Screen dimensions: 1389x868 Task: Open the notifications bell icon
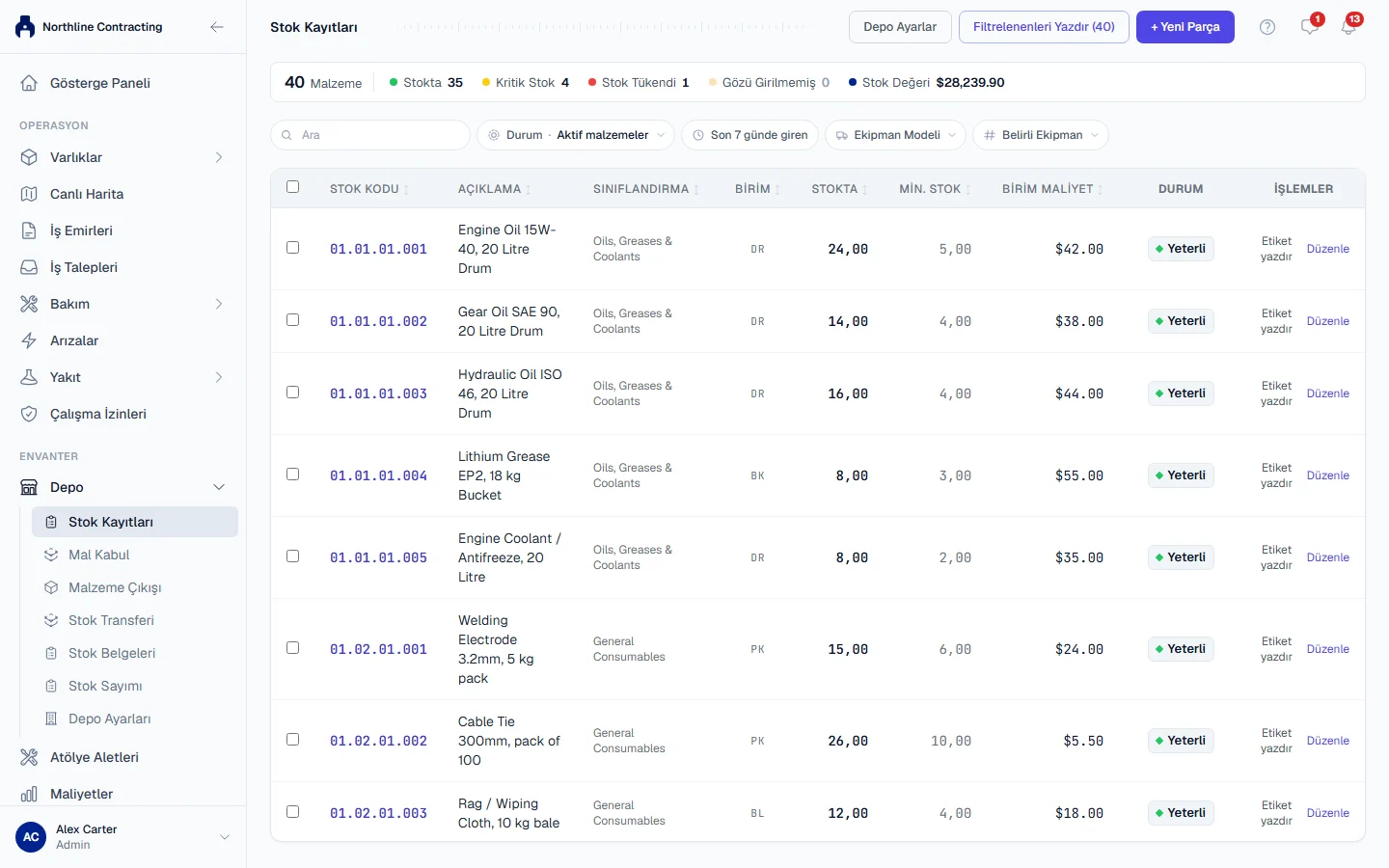[x=1348, y=27]
